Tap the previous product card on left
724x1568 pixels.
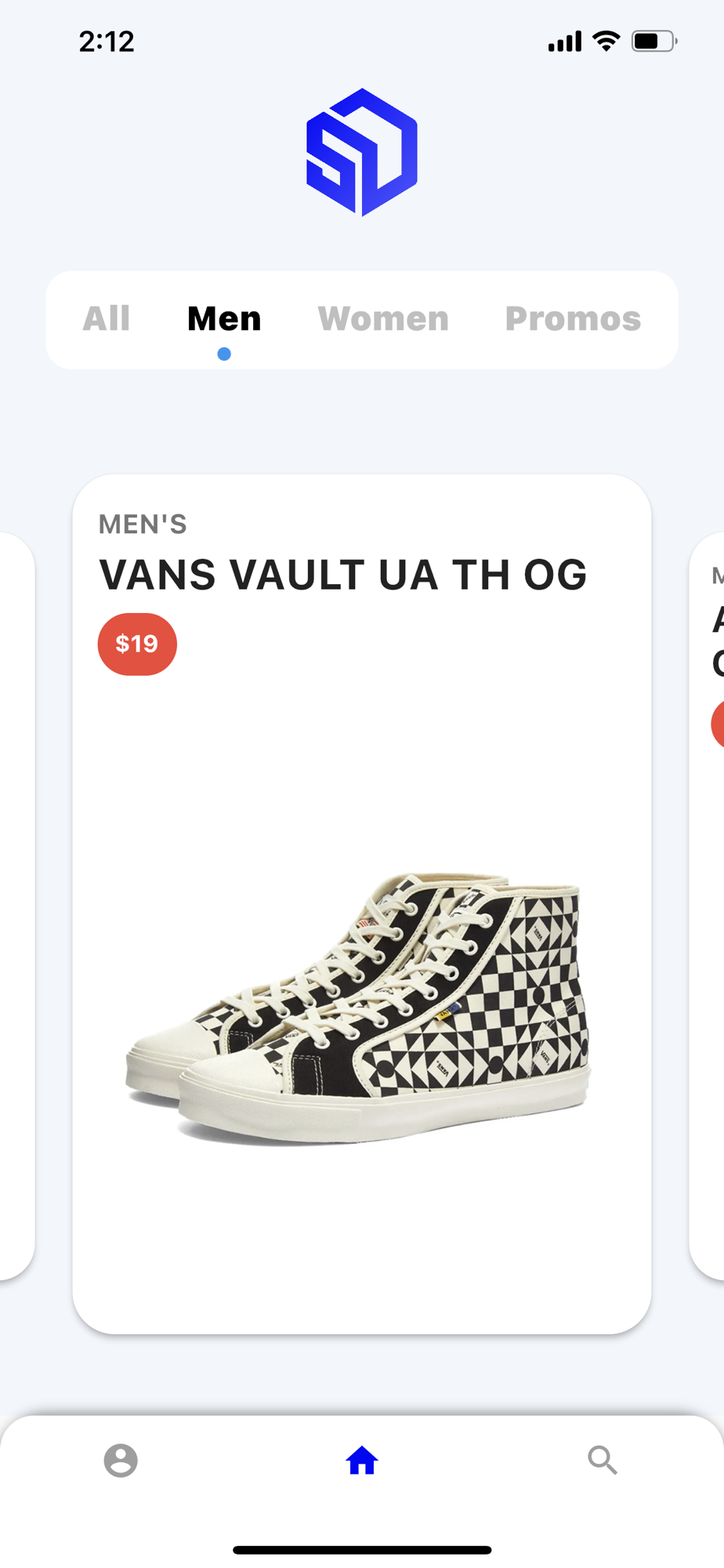point(17,906)
